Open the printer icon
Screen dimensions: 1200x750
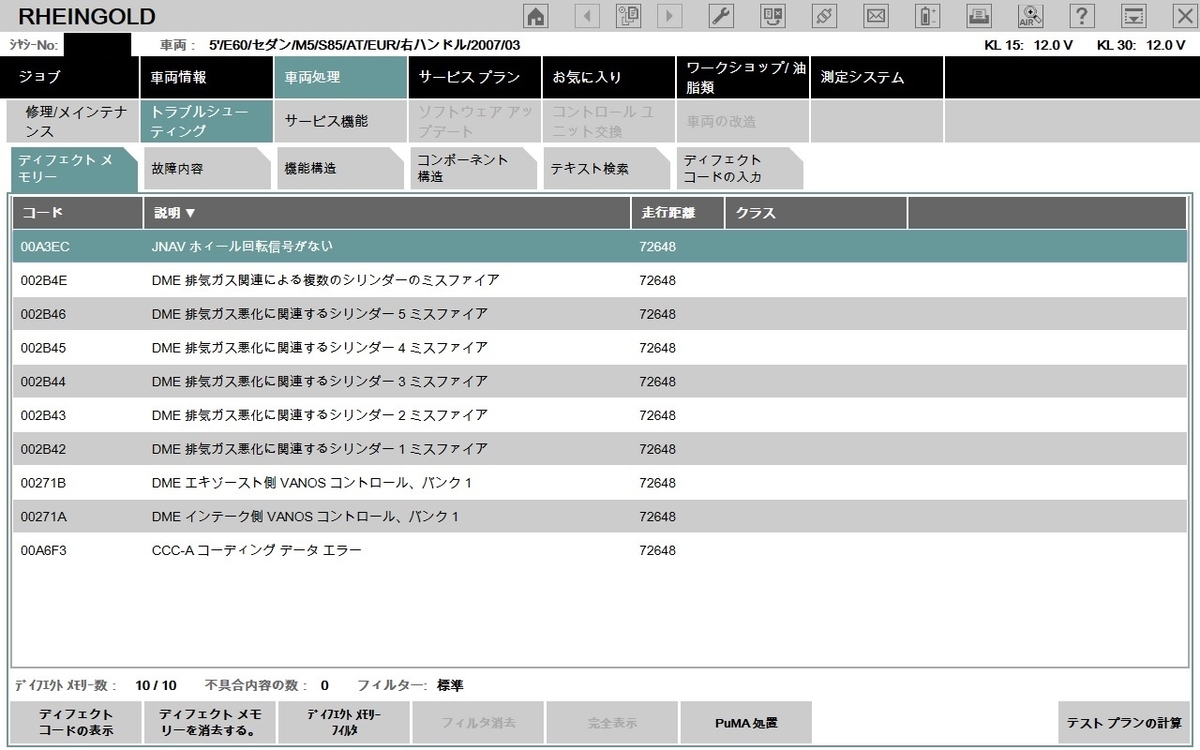(980, 15)
